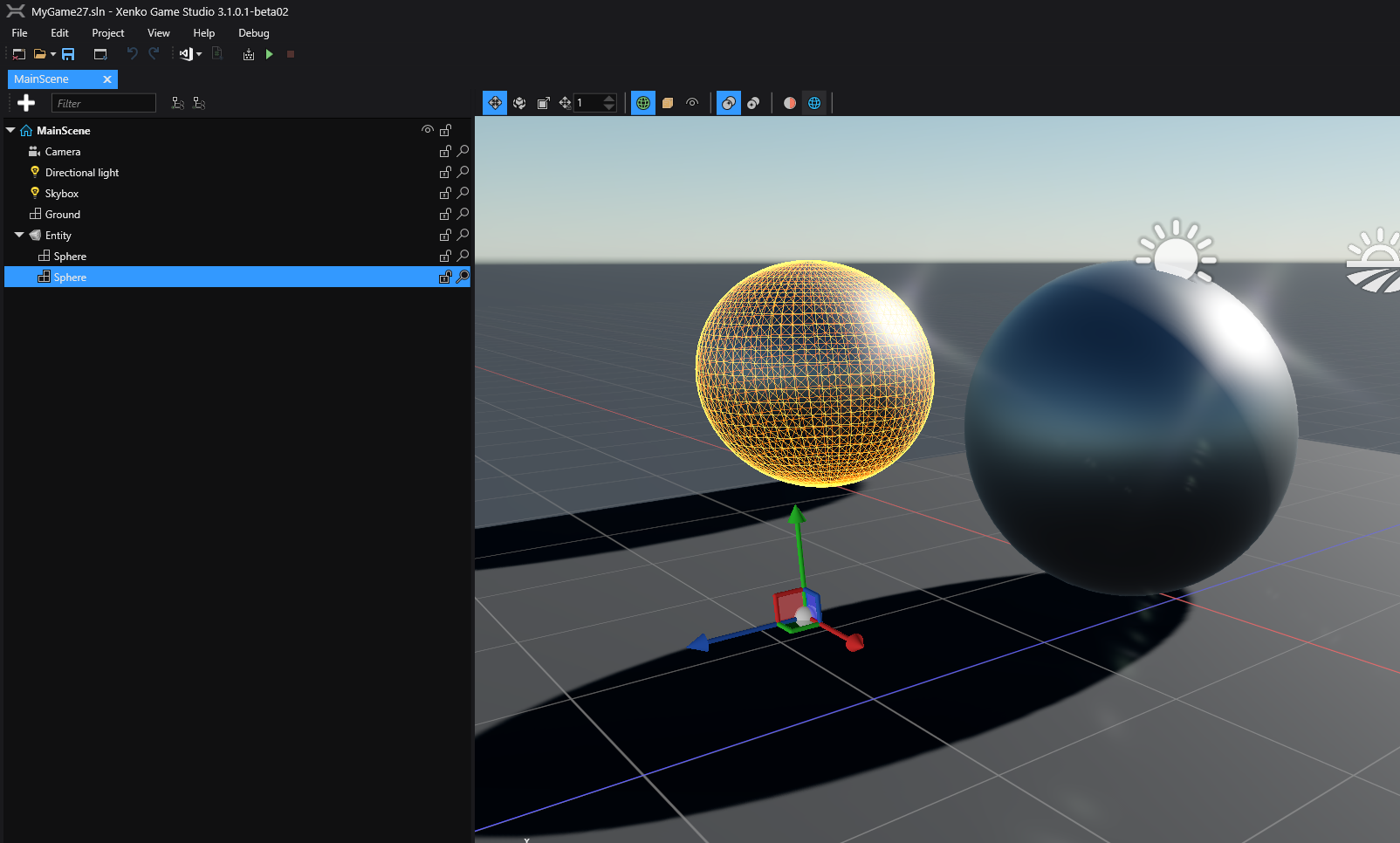Toggle lock on MainScene row
Screen dimensions: 1400x843
click(445, 130)
